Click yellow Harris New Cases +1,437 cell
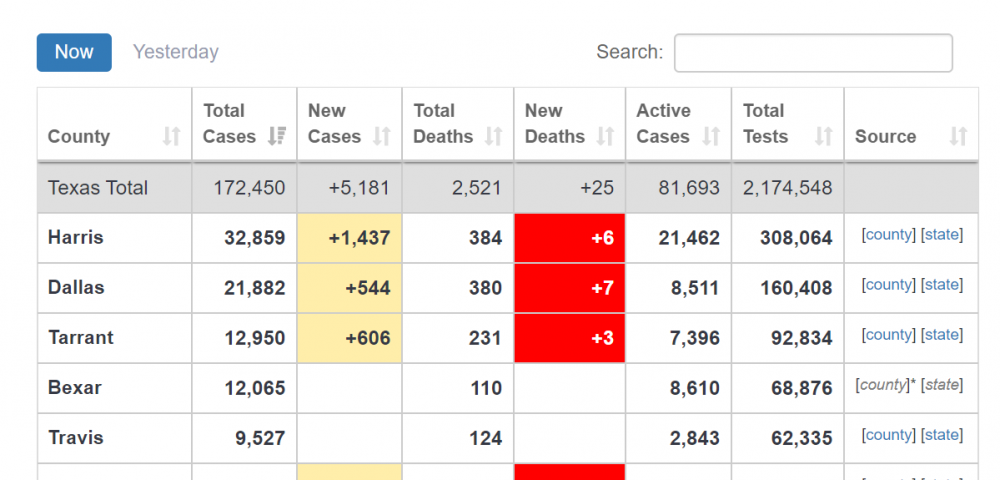Image resolution: width=1000 pixels, height=480 pixels. click(349, 238)
